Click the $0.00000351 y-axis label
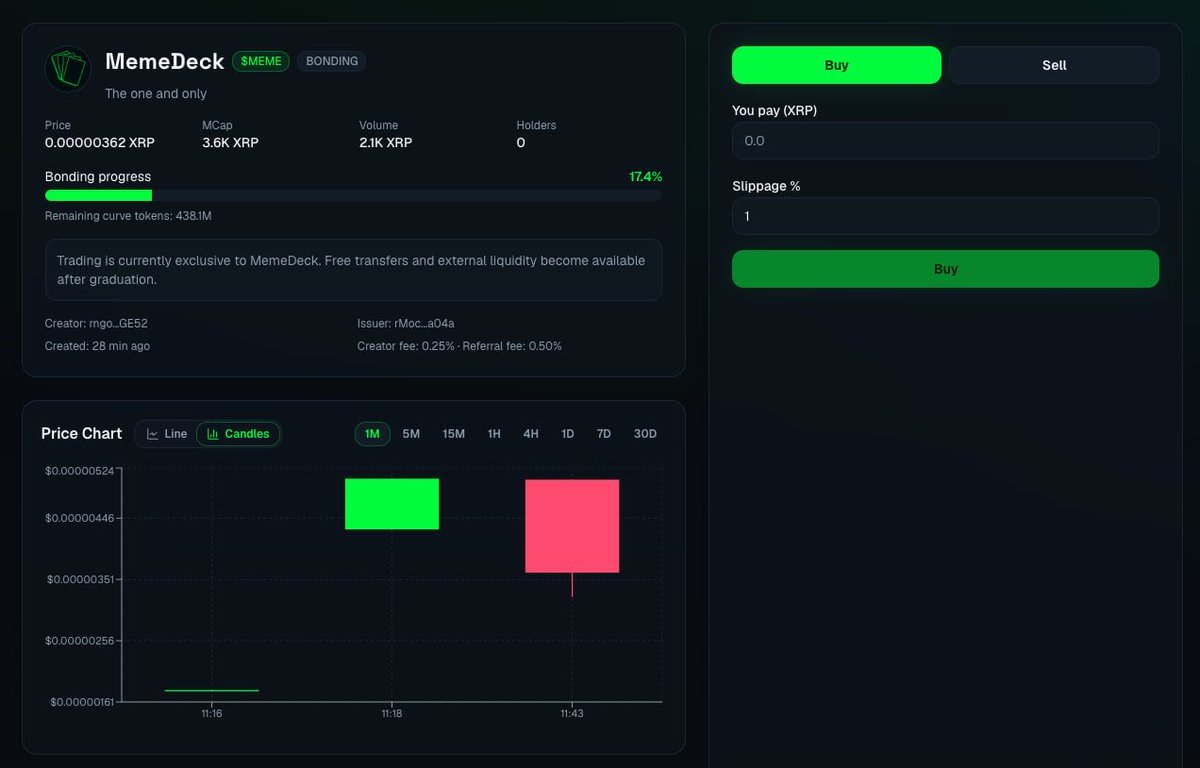This screenshot has height=768, width=1200. click(x=80, y=579)
